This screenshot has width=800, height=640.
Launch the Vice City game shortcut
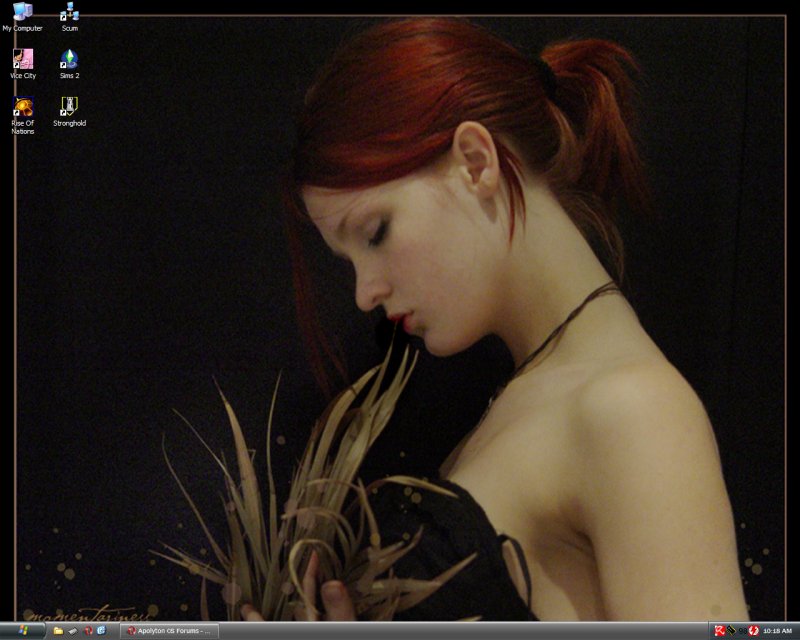tap(22, 60)
